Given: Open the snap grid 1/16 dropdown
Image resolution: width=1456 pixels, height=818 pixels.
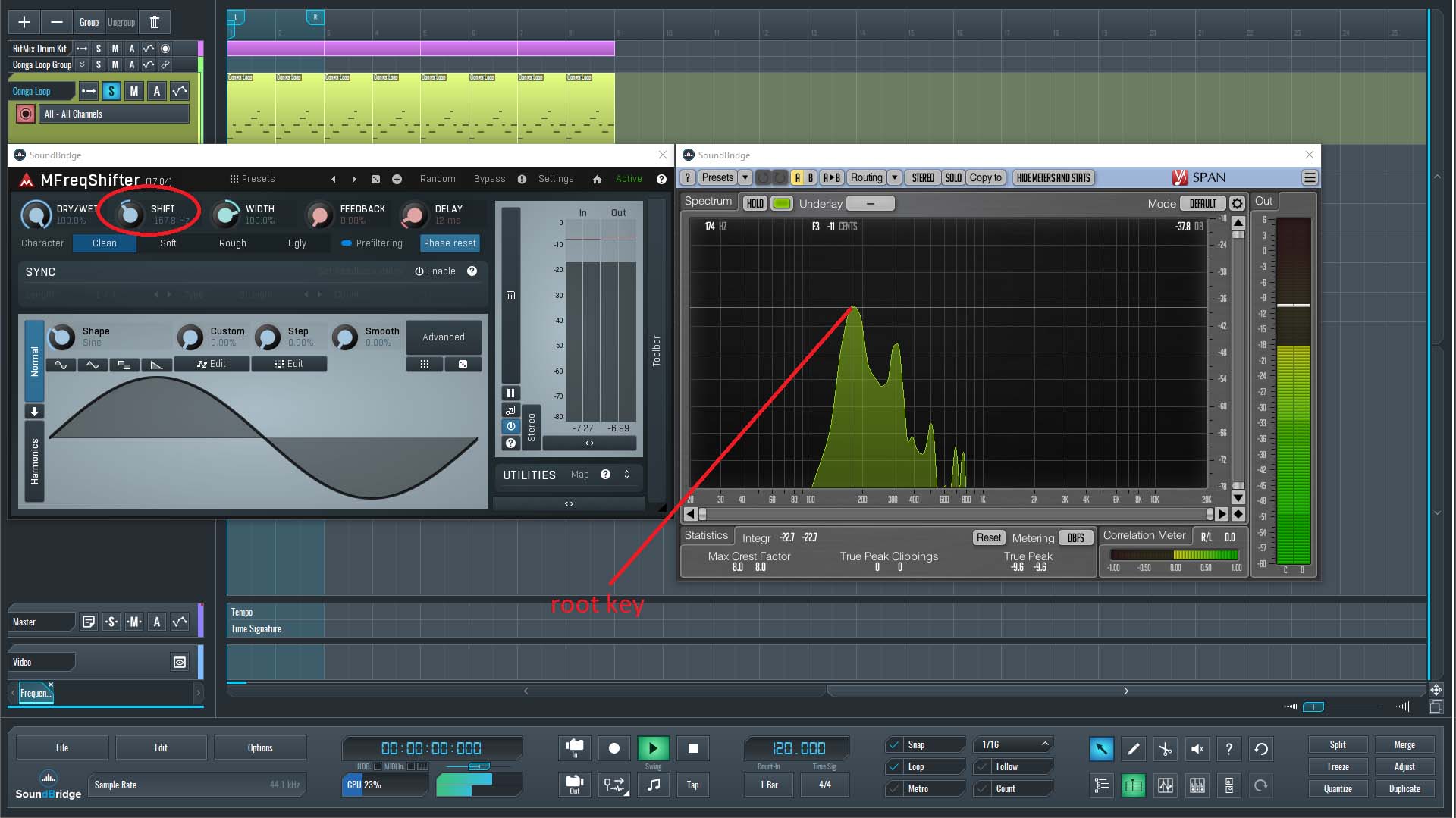Looking at the screenshot, I should (1014, 744).
